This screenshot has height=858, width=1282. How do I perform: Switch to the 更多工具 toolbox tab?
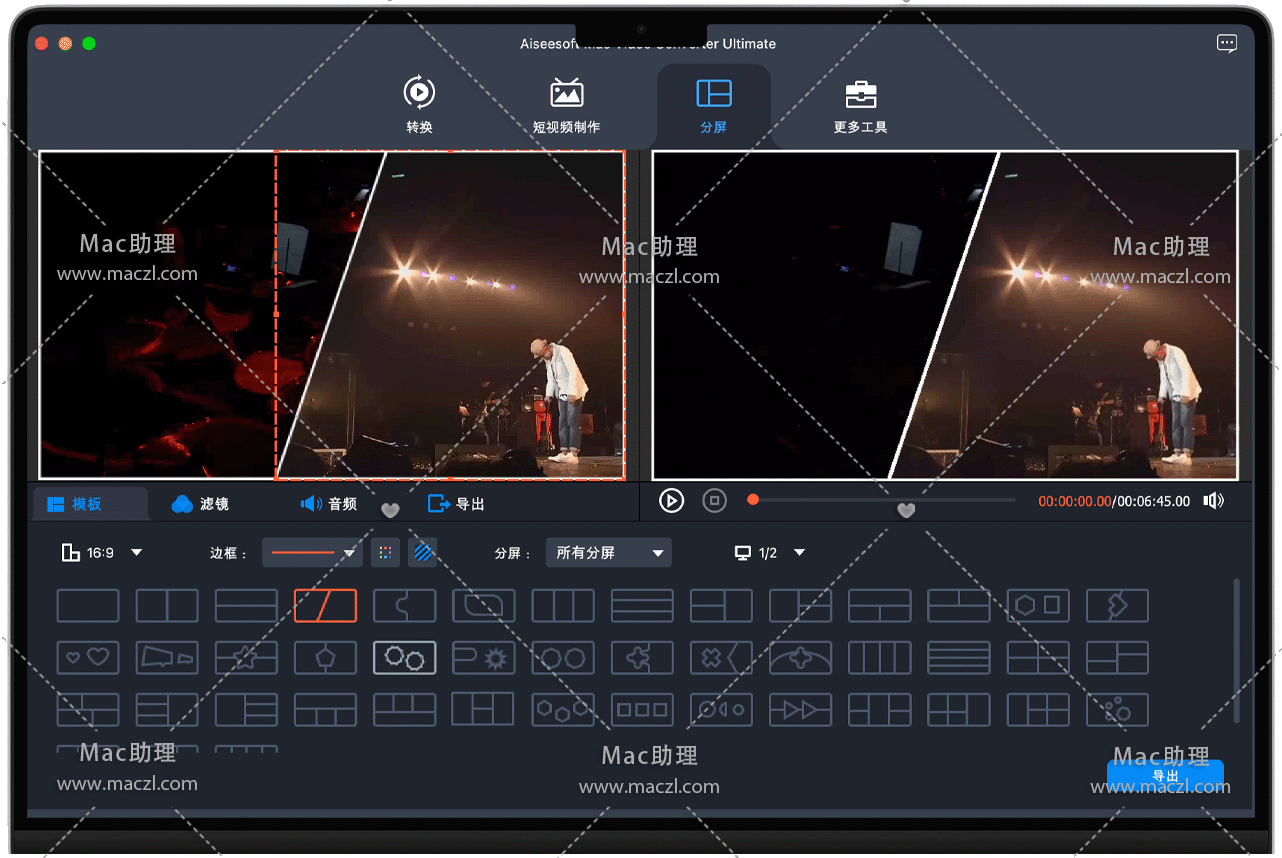(860, 105)
